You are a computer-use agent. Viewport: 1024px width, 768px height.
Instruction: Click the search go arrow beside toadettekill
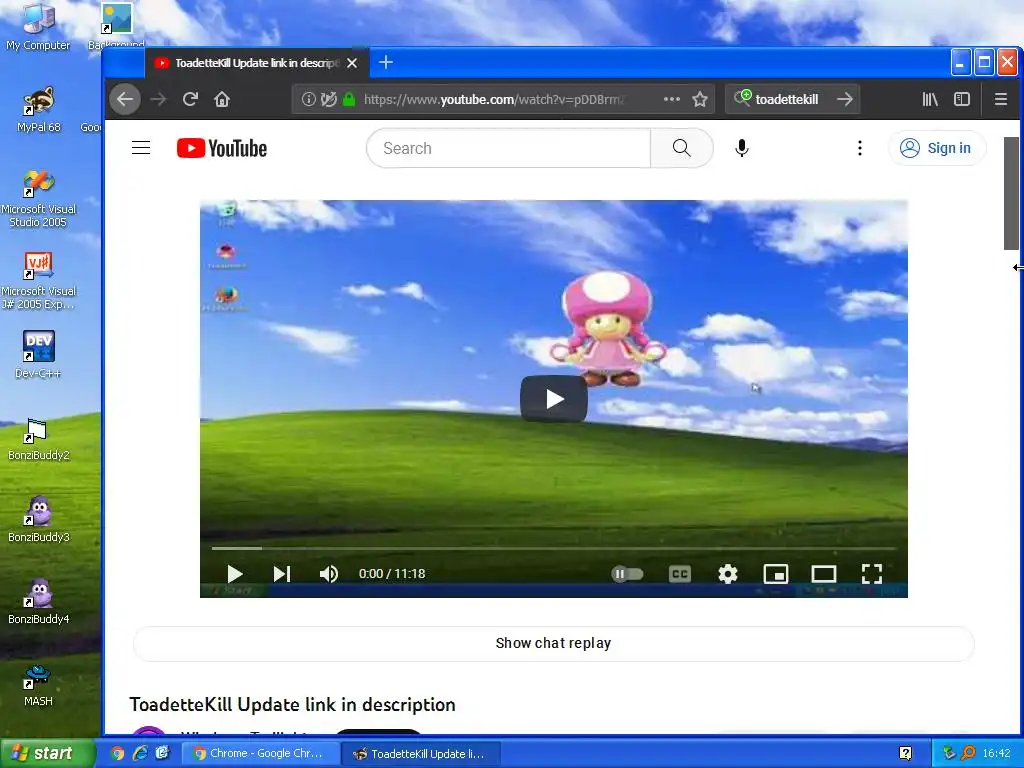pyautogui.click(x=845, y=99)
